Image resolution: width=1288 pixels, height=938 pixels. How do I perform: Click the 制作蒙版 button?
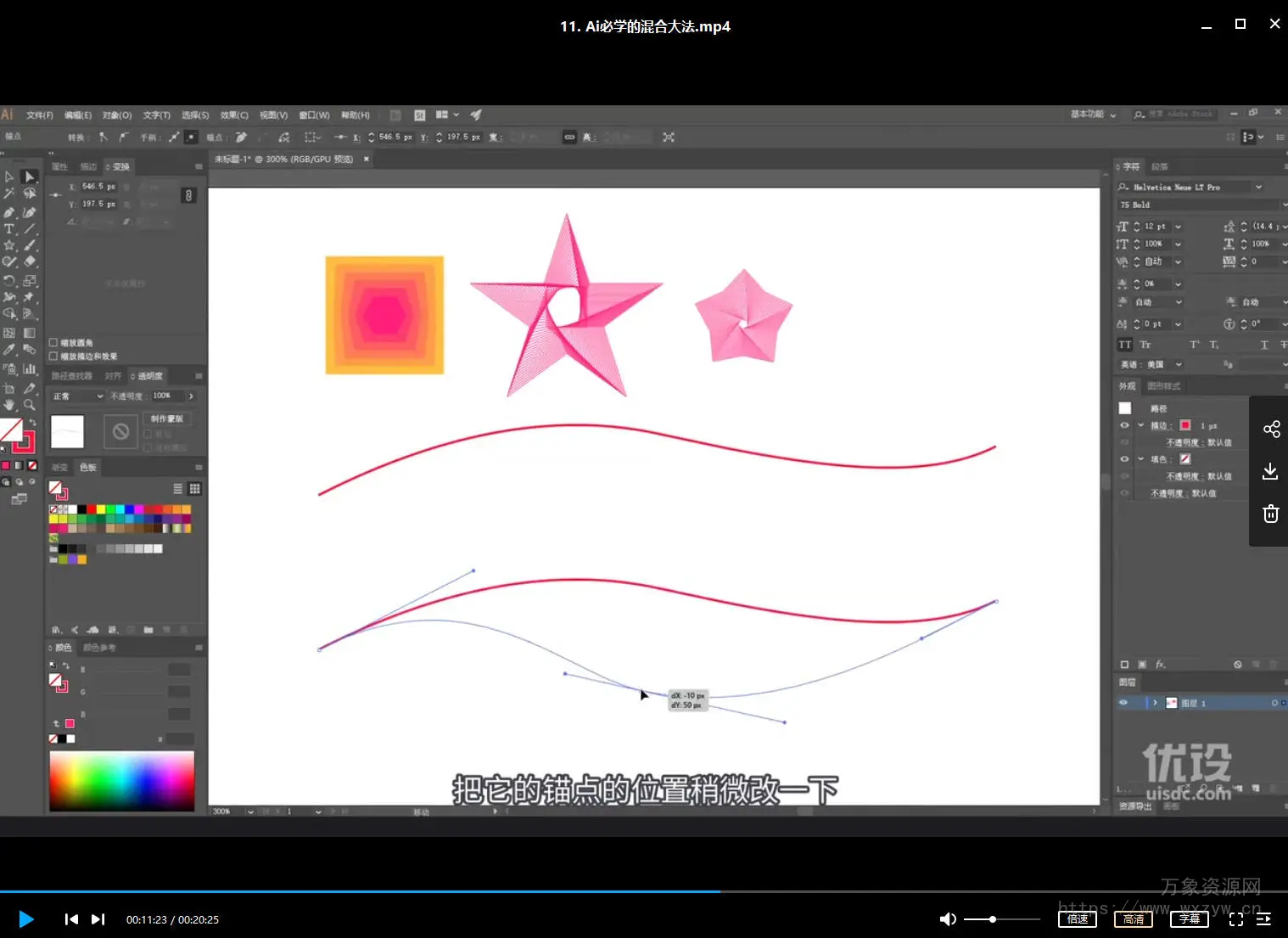(x=167, y=419)
